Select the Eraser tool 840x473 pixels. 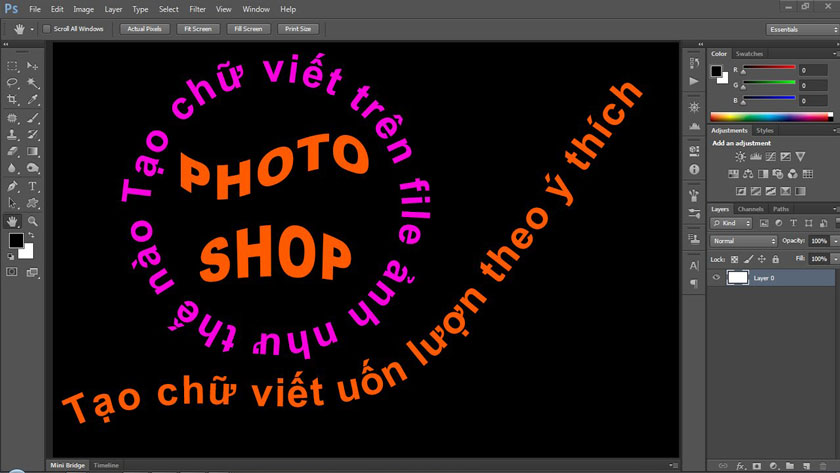click(12, 152)
